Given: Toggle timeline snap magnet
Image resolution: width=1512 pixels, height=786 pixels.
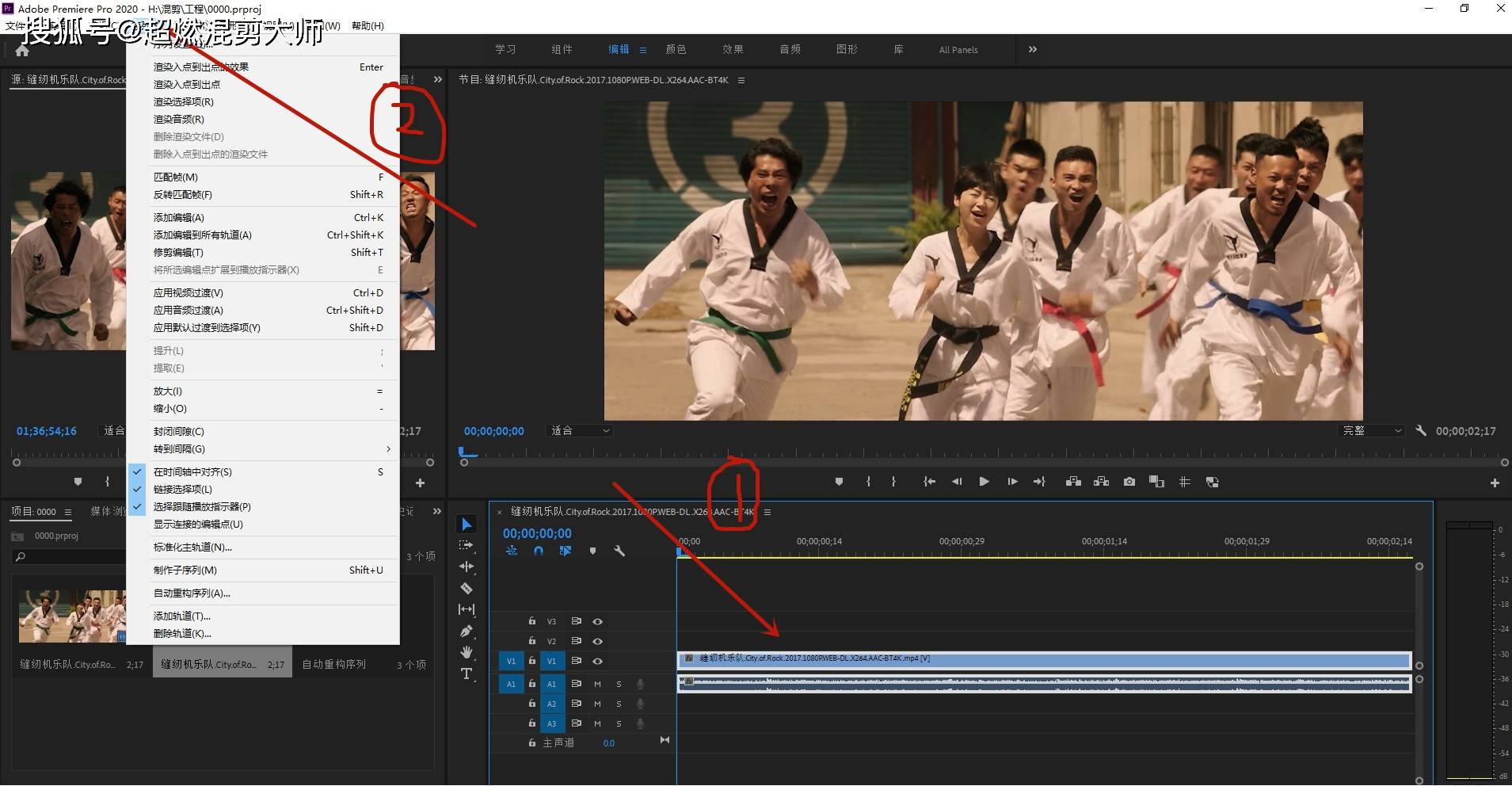Looking at the screenshot, I should [539, 551].
